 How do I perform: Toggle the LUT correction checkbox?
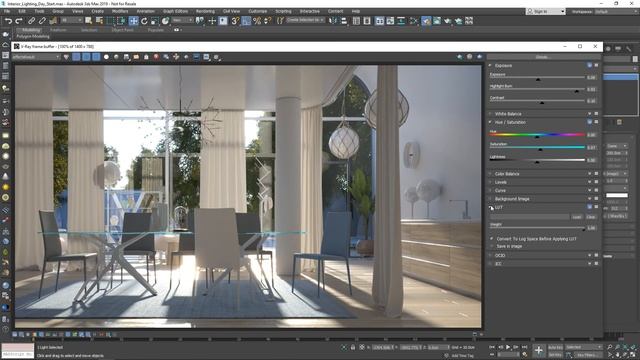[x=491, y=207]
